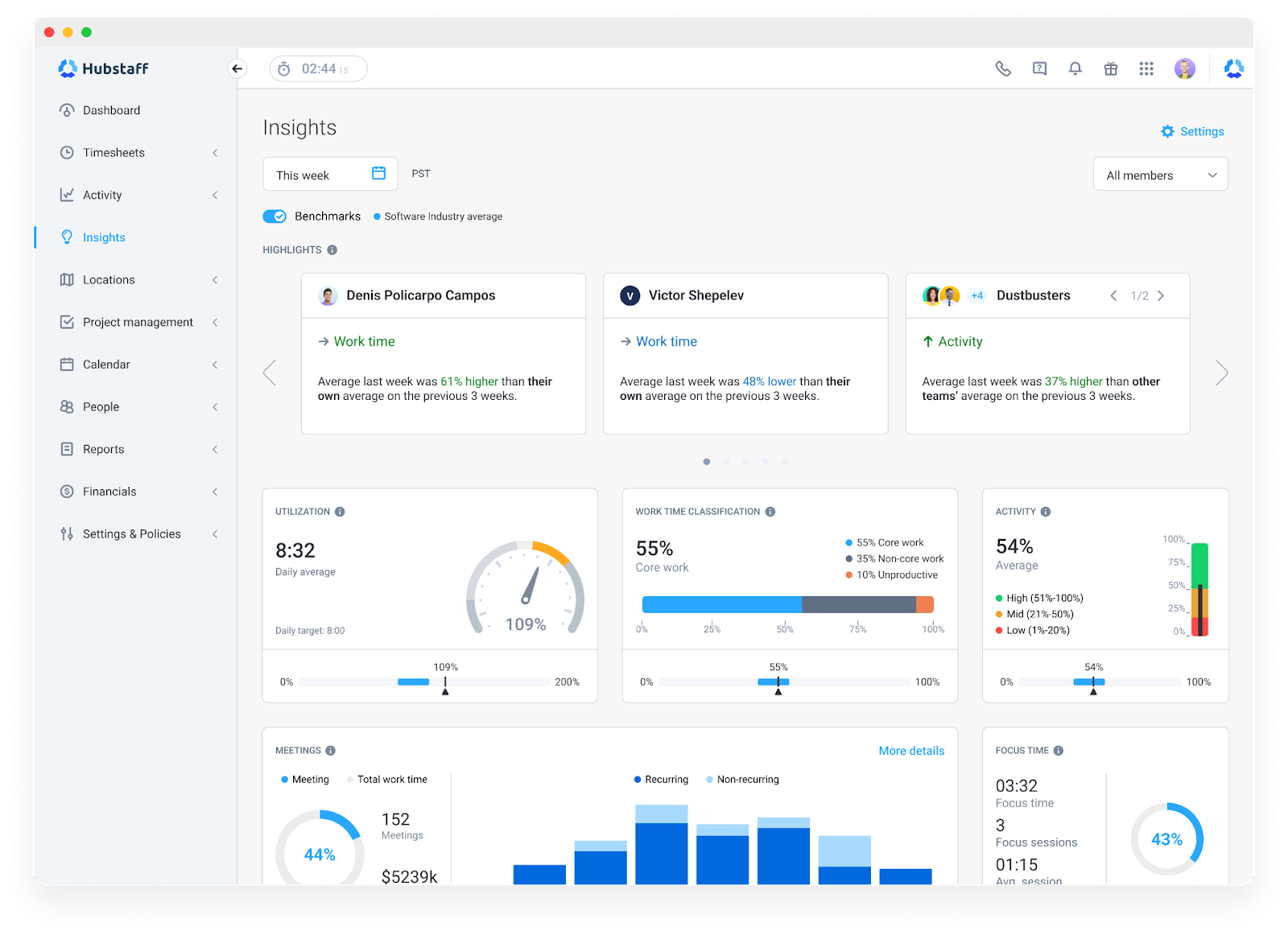Click the help question mark icon
1288x935 pixels.
point(1038,68)
